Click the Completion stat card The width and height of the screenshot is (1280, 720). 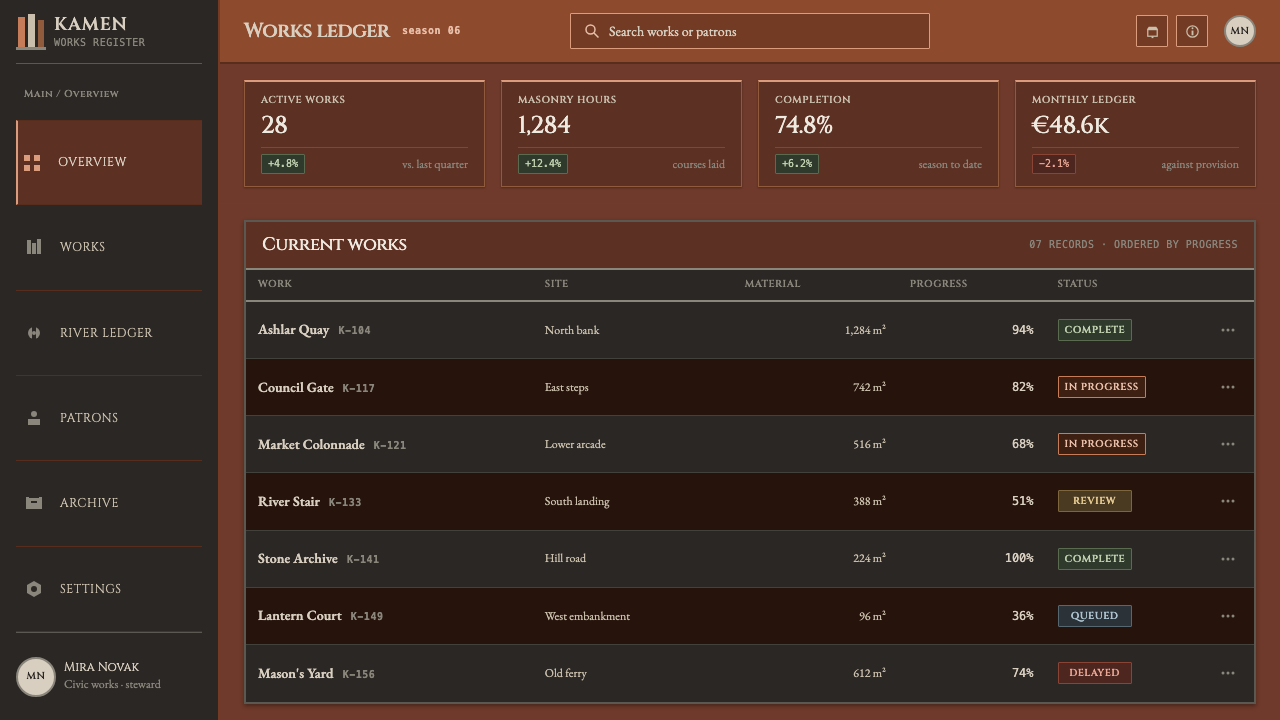(878, 133)
